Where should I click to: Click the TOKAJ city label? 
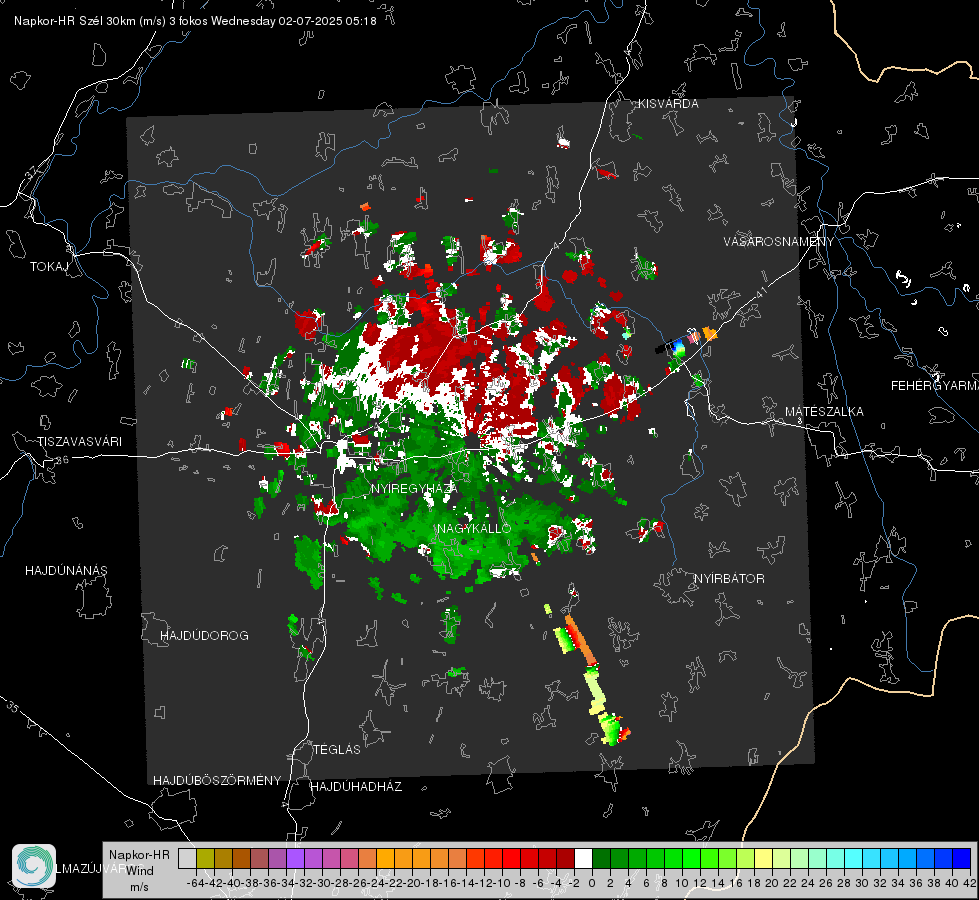(49, 267)
